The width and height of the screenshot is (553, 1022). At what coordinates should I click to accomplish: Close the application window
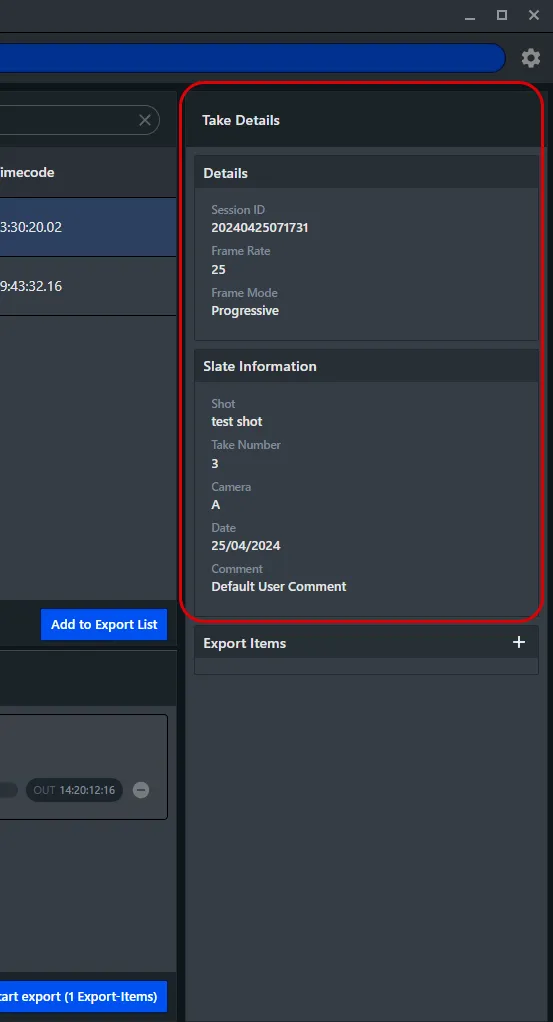pos(534,15)
